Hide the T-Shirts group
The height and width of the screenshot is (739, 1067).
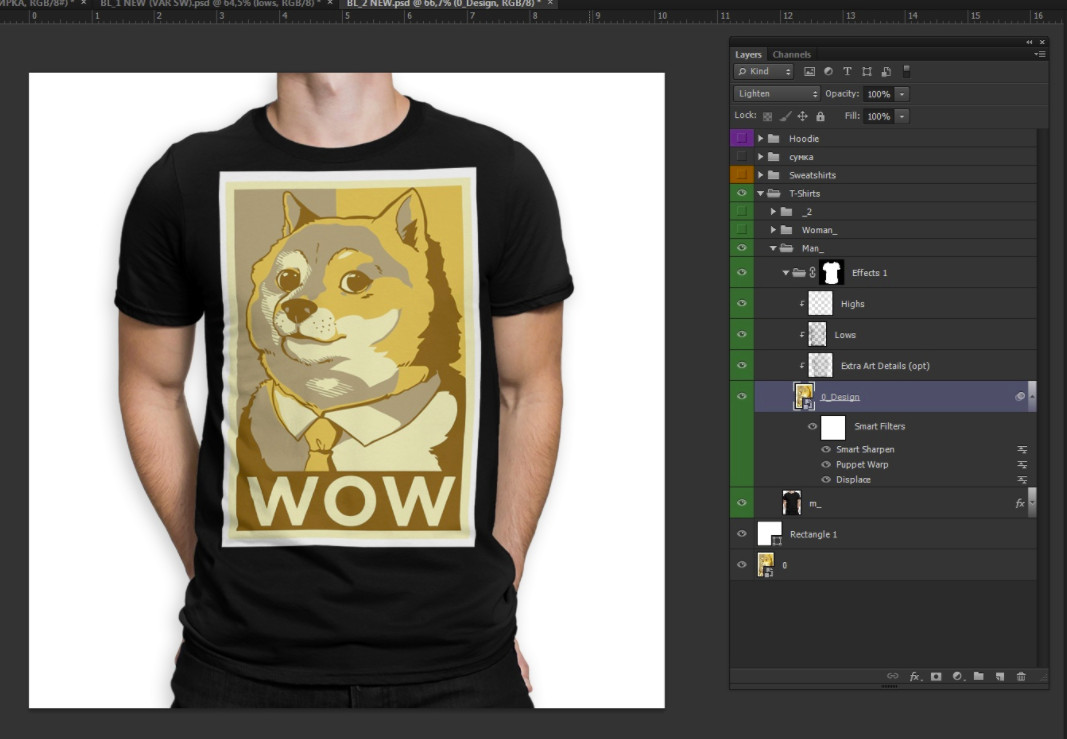point(742,193)
